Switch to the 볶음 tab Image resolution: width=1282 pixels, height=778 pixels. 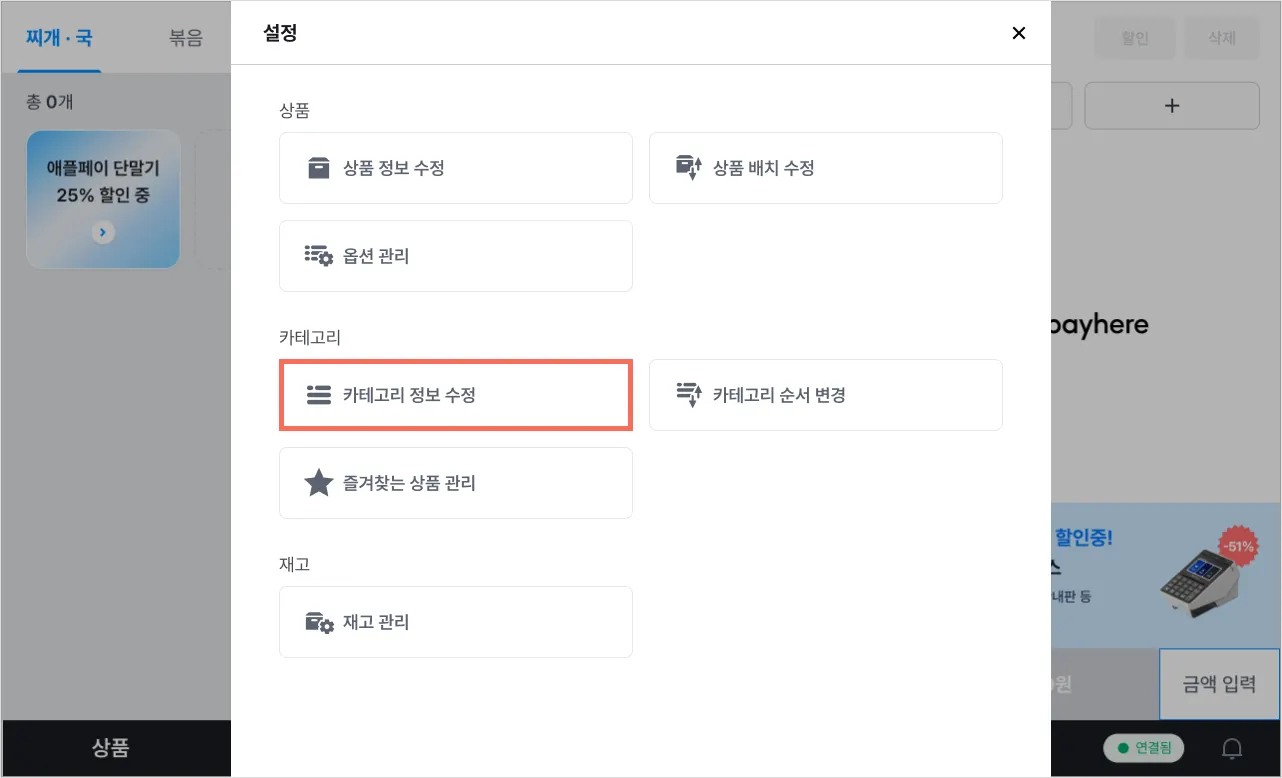coord(186,38)
